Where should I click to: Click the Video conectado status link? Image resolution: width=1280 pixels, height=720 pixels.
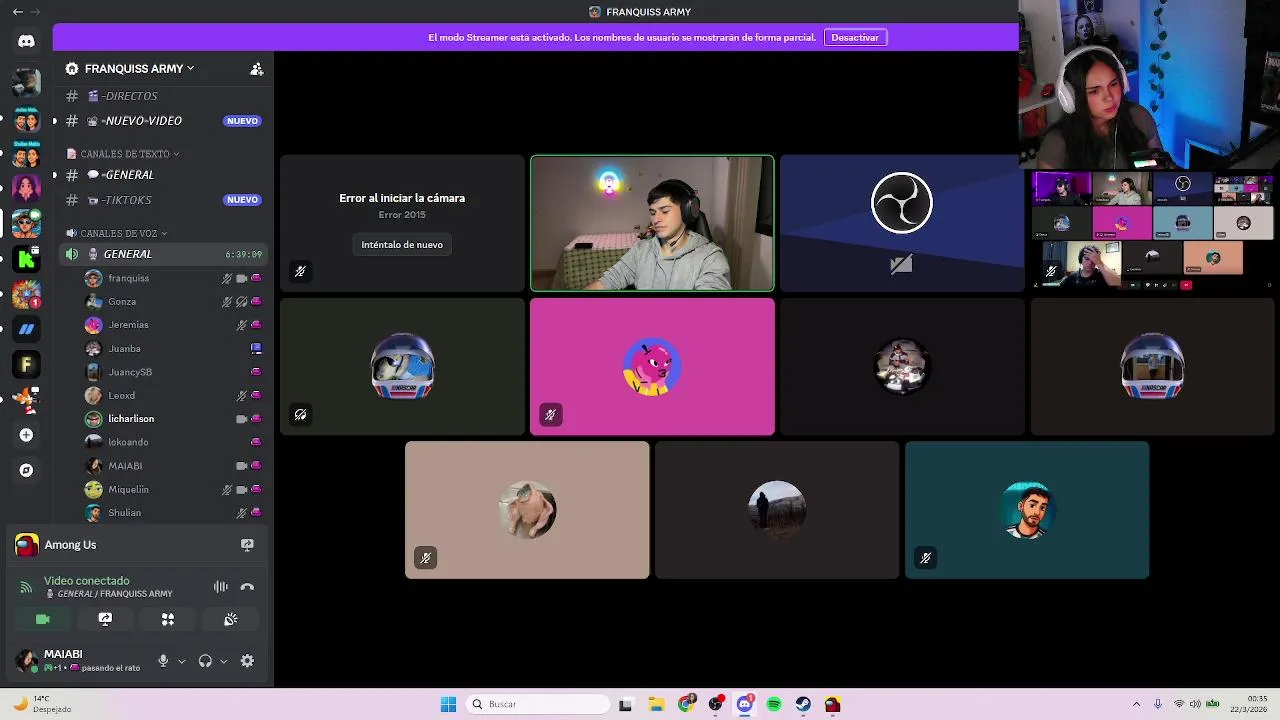(87, 581)
